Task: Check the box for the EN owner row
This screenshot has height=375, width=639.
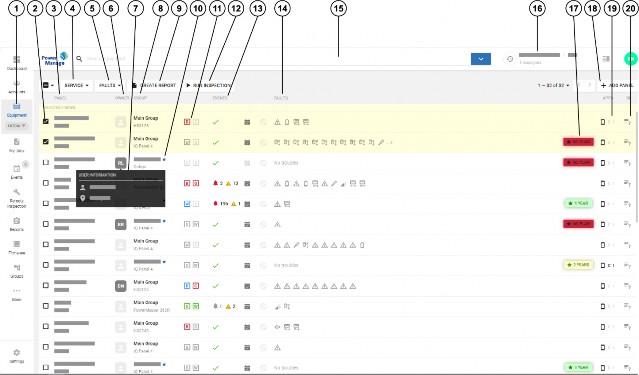Action: click(x=46, y=285)
